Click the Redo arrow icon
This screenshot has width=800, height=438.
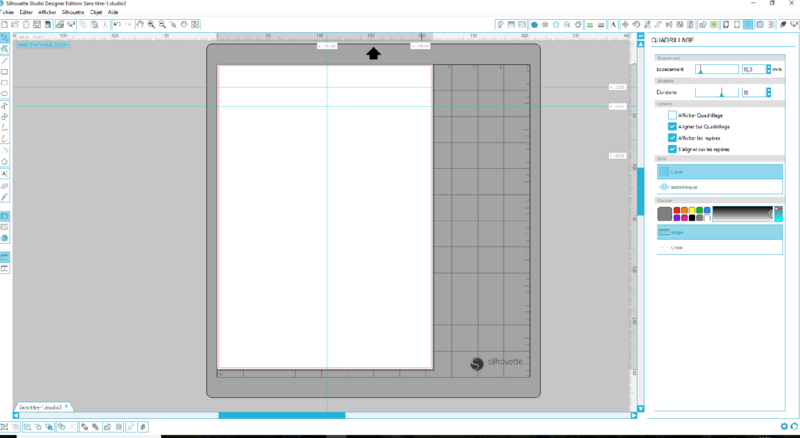click(x=128, y=25)
